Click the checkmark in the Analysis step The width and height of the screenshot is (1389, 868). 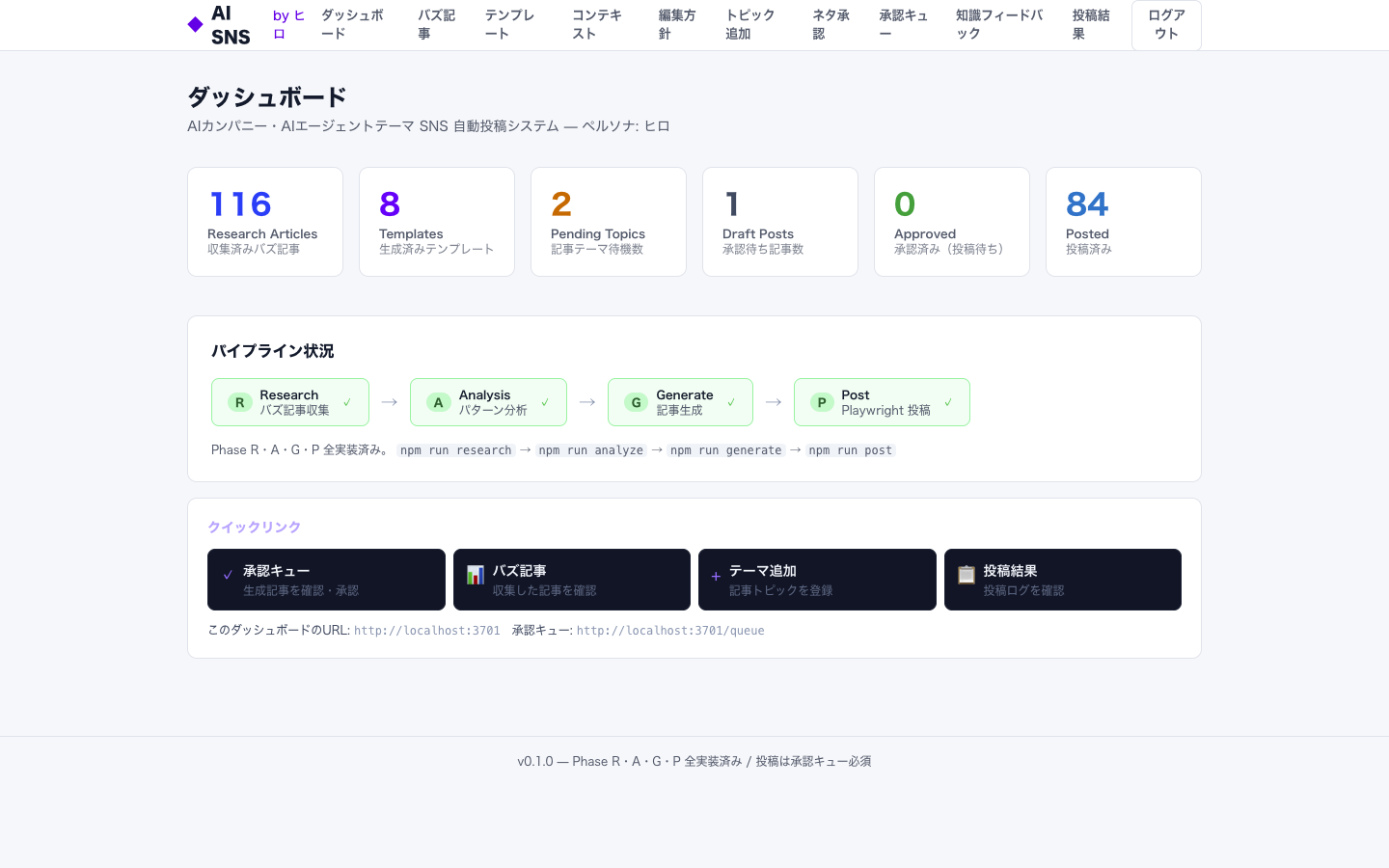pyautogui.click(x=545, y=402)
